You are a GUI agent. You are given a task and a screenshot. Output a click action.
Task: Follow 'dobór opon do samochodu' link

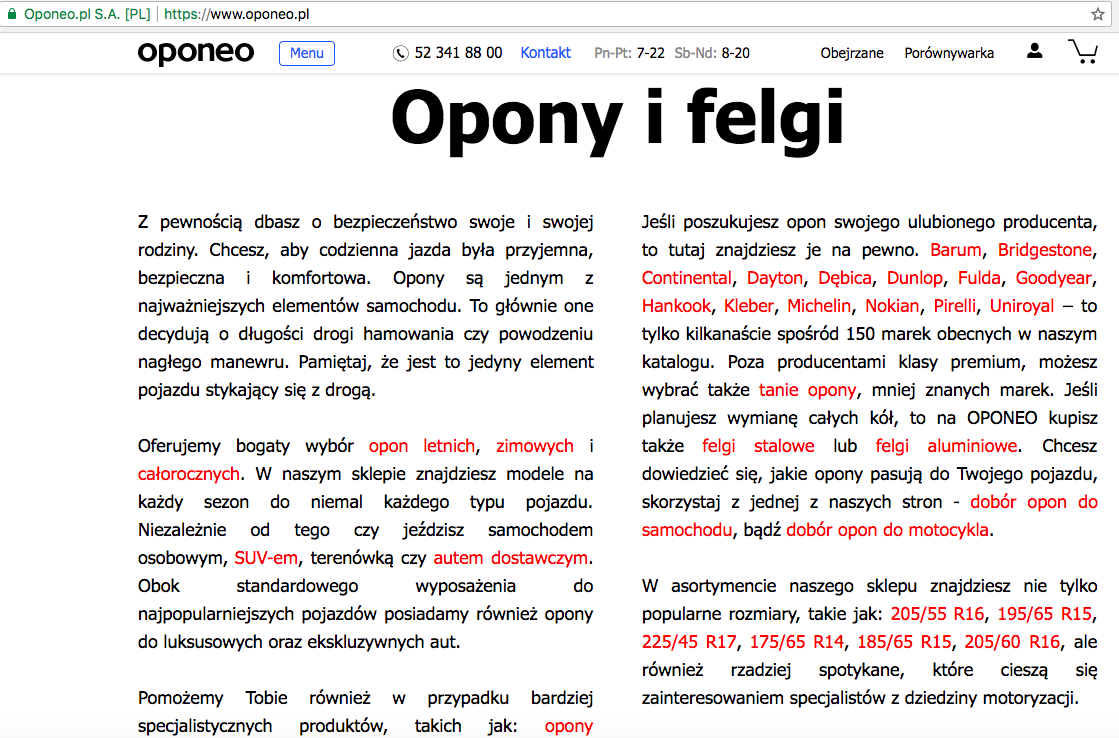(1033, 502)
